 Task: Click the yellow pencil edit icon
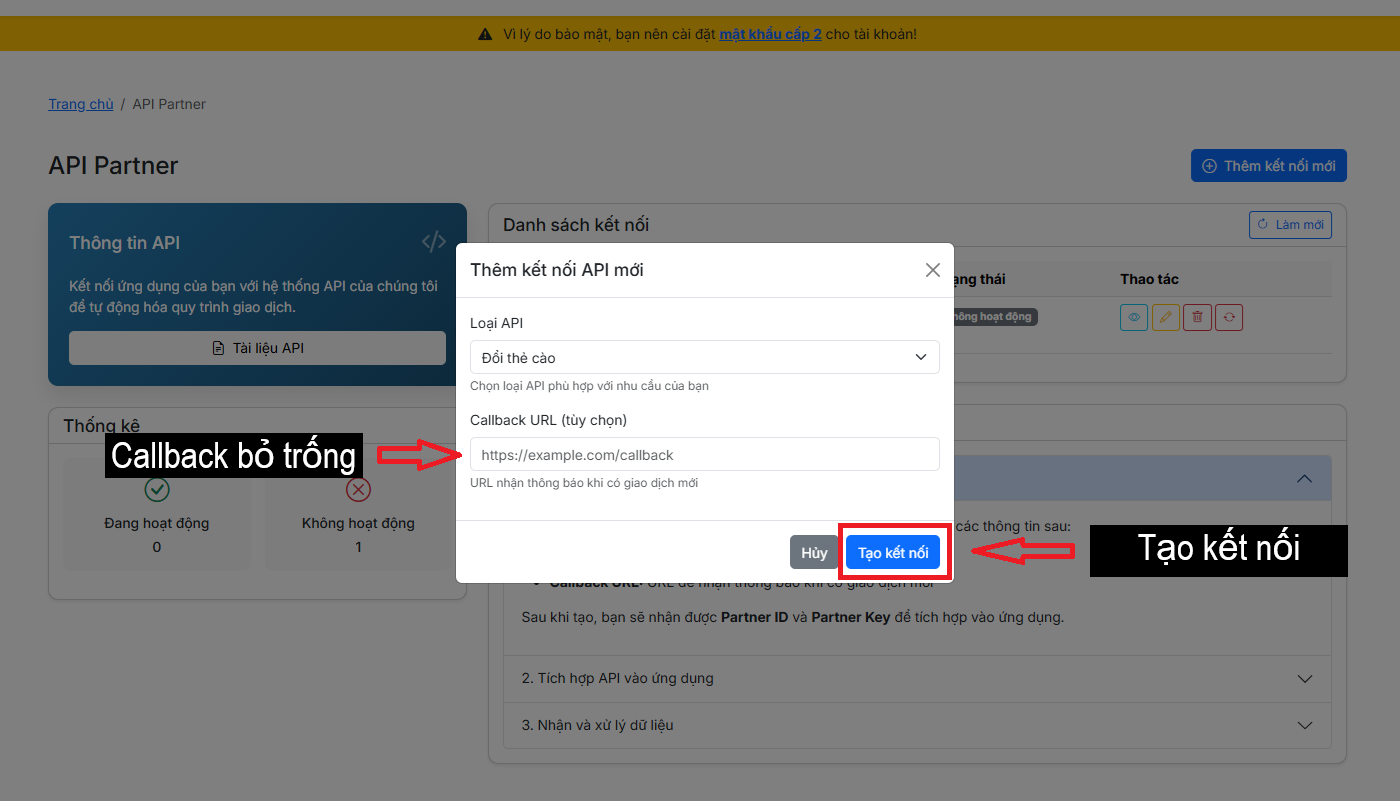tap(1165, 317)
